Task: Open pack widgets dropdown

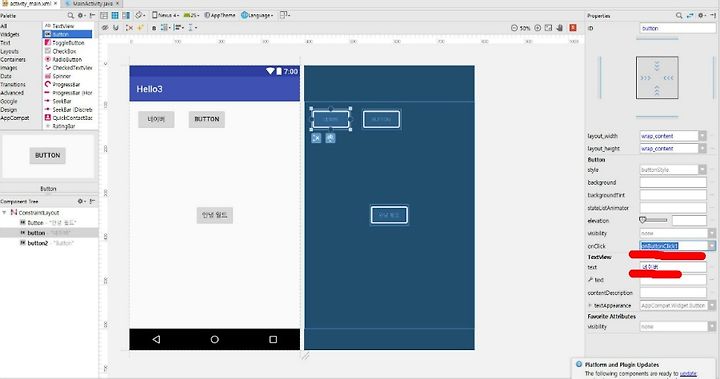Action: pyautogui.click(x=165, y=28)
